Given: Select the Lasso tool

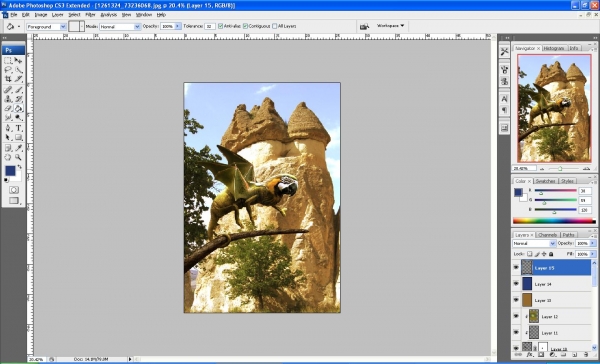Looking at the screenshot, I should pyautogui.click(x=8, y=70).
